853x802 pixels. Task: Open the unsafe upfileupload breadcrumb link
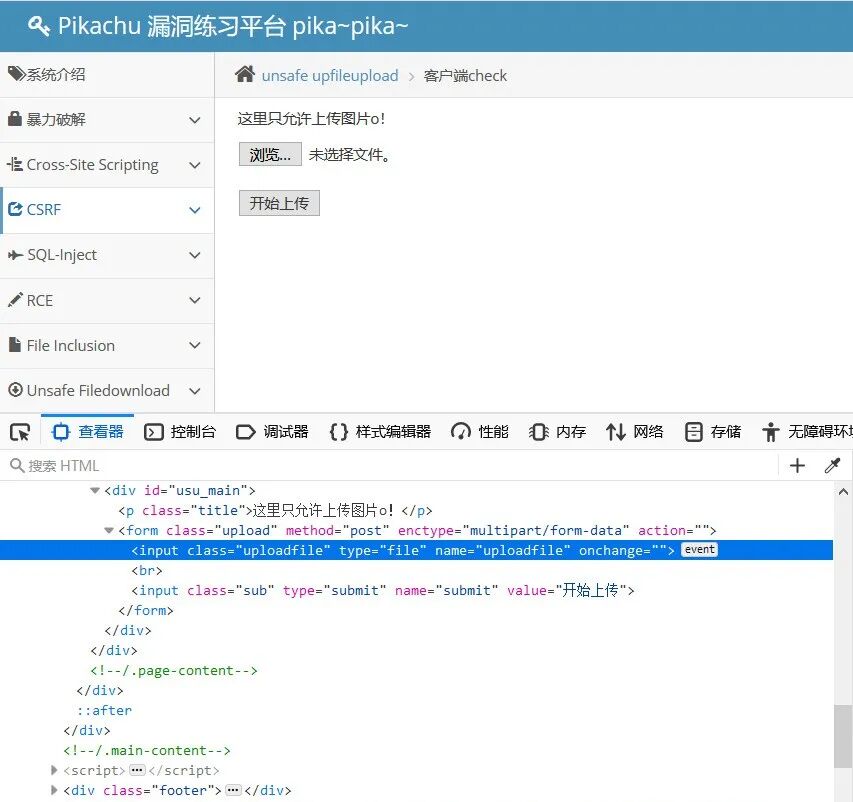pos(330,76)
